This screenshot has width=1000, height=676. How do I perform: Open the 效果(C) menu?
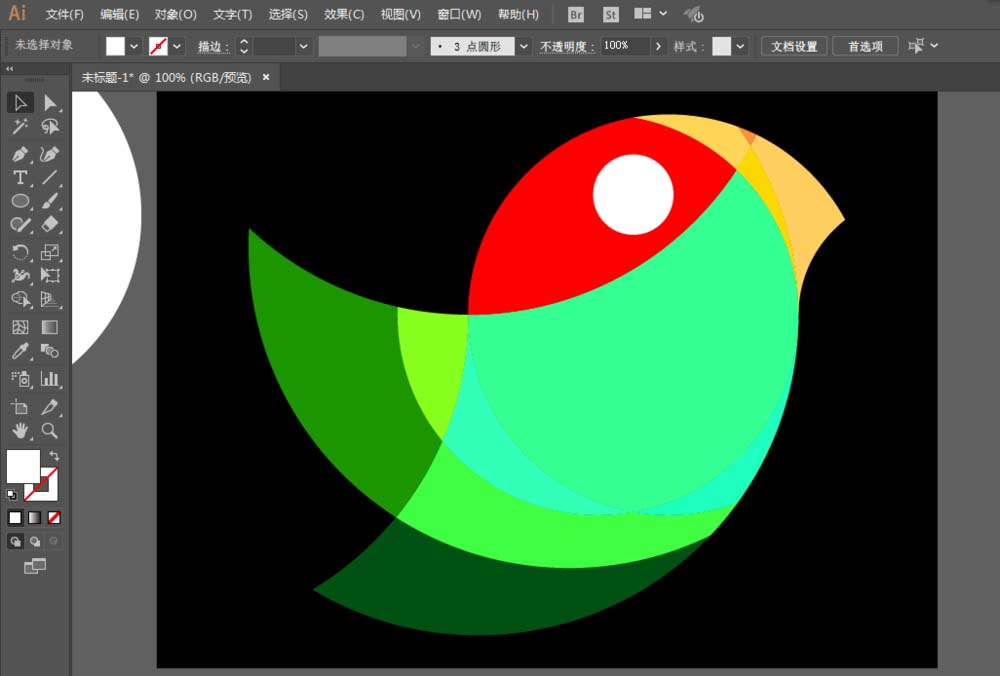click(344, 15)
